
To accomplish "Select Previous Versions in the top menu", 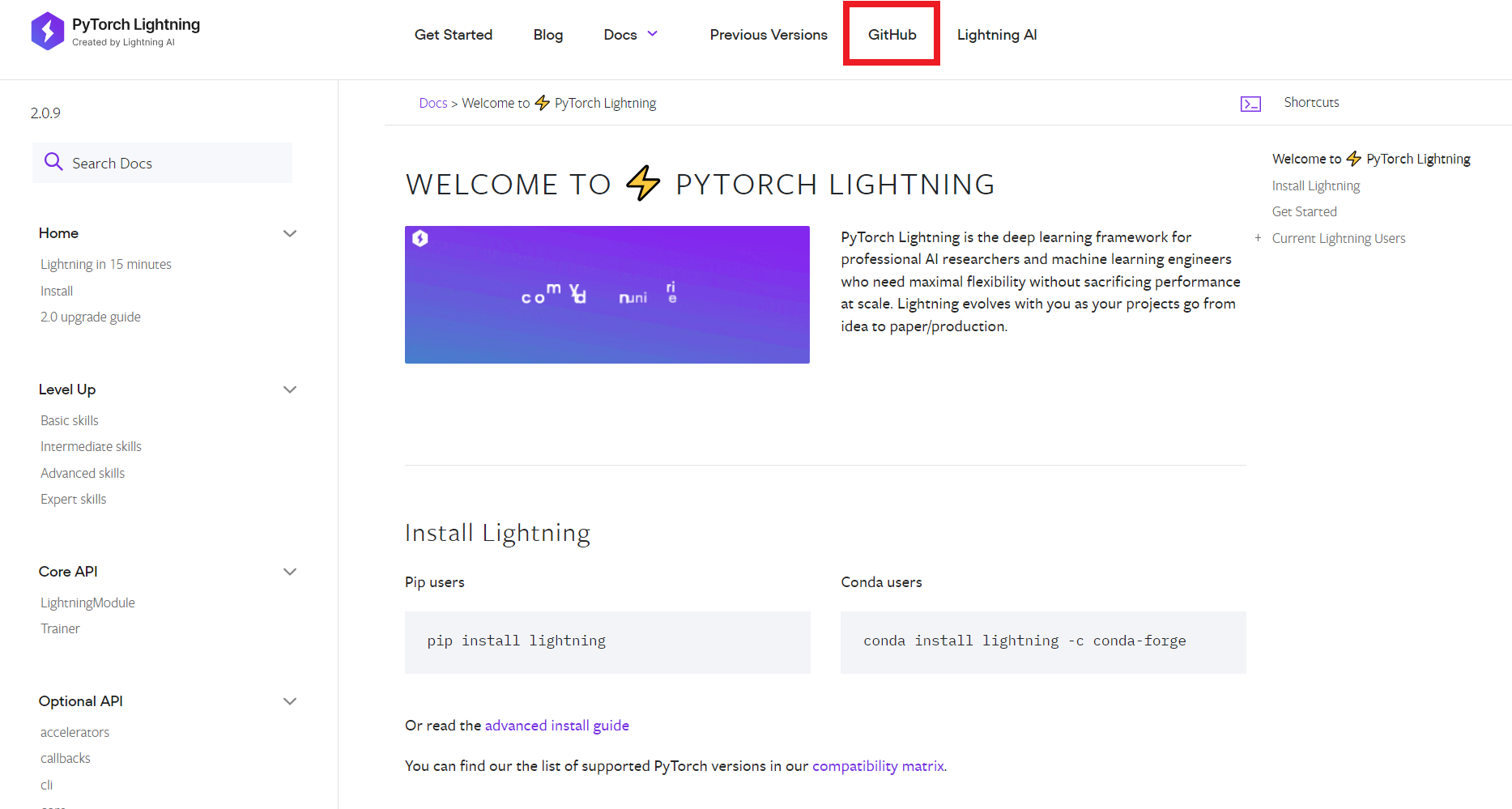I will (768, 34).
